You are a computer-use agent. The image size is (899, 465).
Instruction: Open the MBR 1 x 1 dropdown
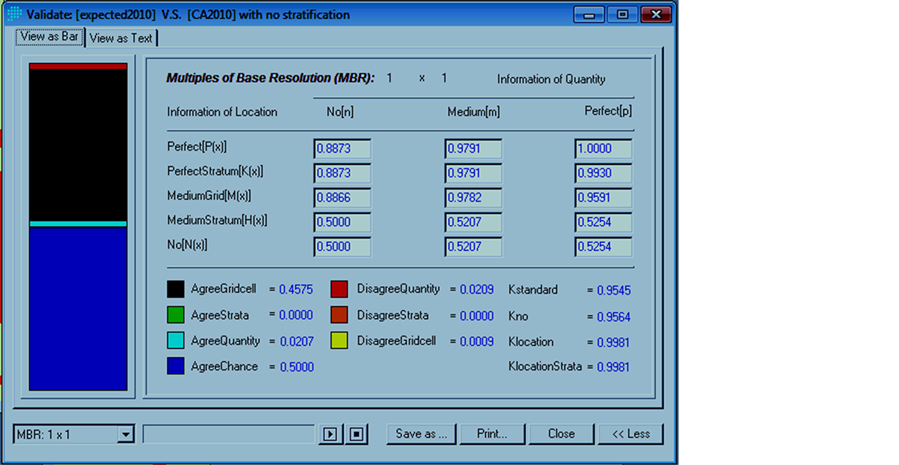tap(125, 434)
